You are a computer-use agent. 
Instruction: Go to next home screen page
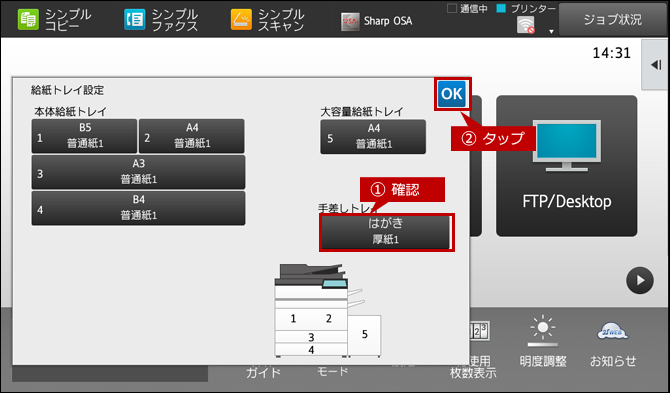click(640, 281)
